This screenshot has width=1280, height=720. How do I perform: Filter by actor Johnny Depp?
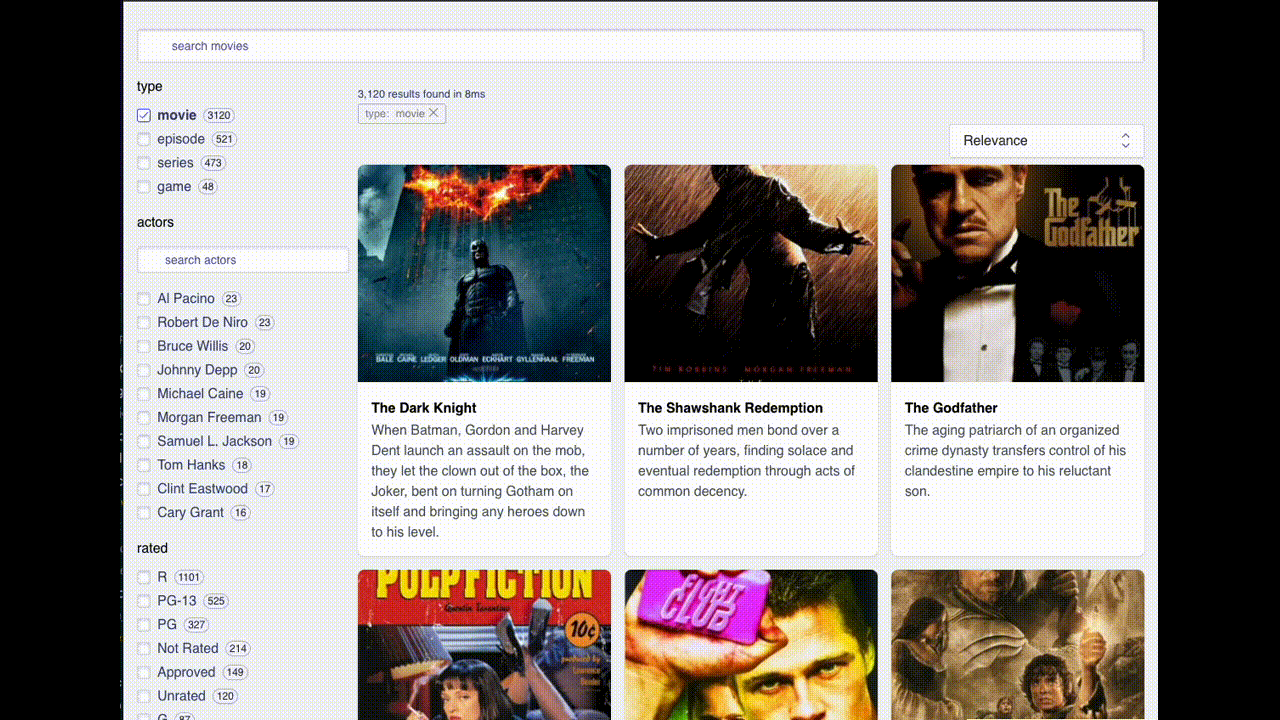tap(144, 370)
